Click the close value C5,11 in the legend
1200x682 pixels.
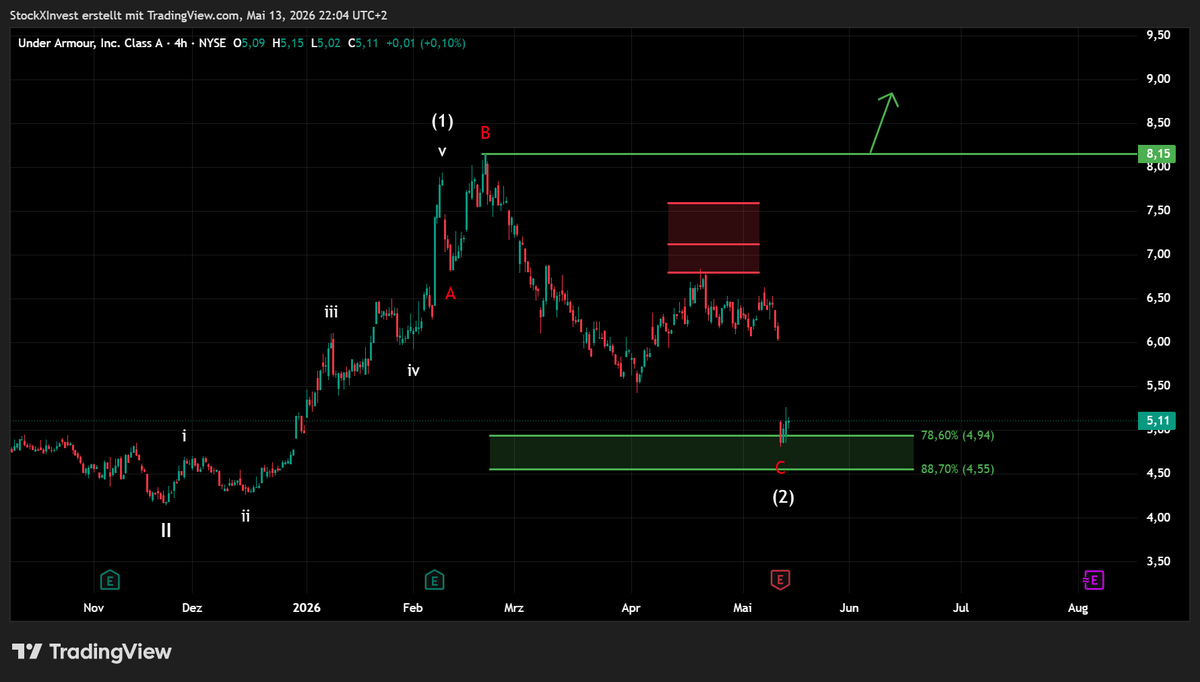click(x=362, y=43)
